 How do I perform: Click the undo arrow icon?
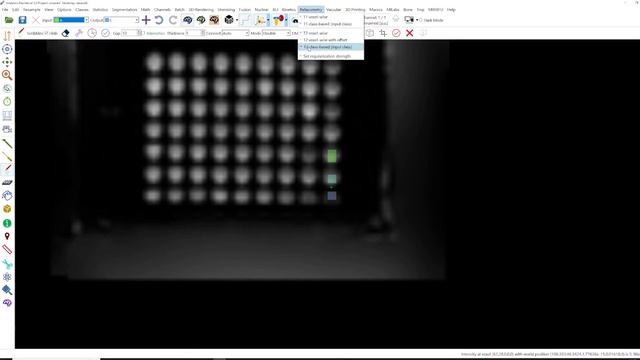pyautogui.click(x=159, y=20)
